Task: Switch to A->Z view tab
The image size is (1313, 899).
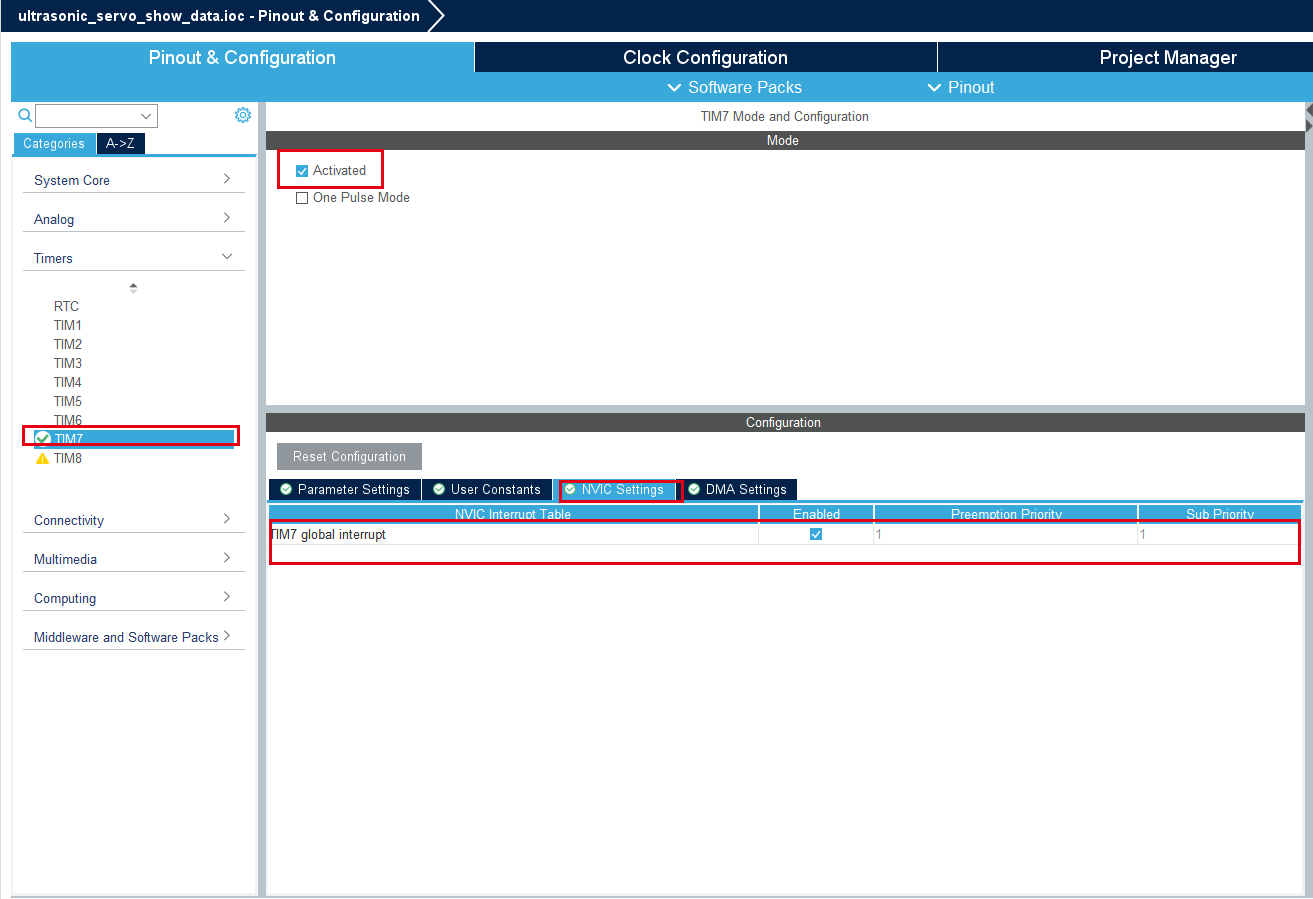Action: (x=120, y=144)
